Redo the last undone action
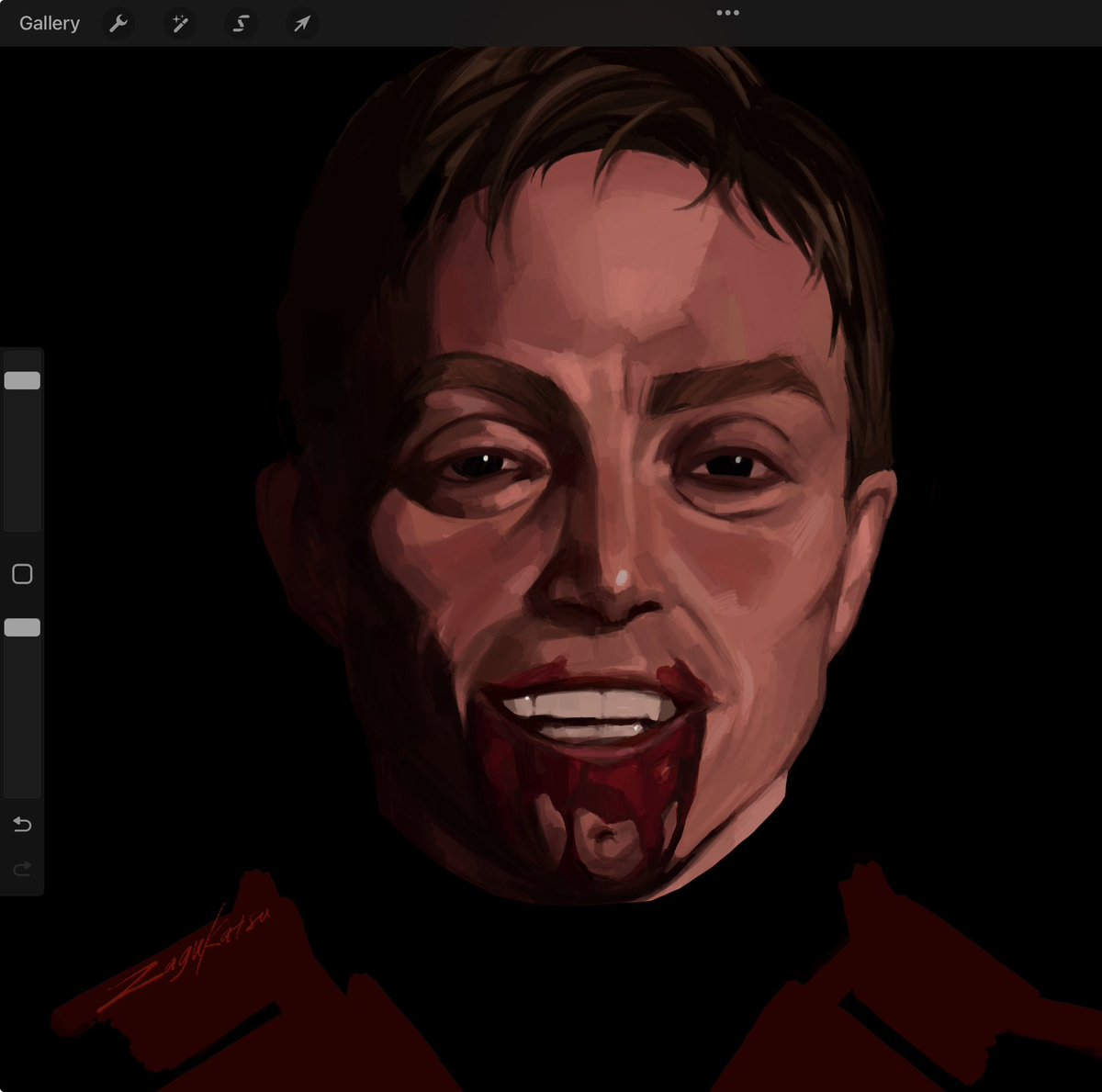Viewport: 1102px width, 1092px height. (x=22, y=868)
